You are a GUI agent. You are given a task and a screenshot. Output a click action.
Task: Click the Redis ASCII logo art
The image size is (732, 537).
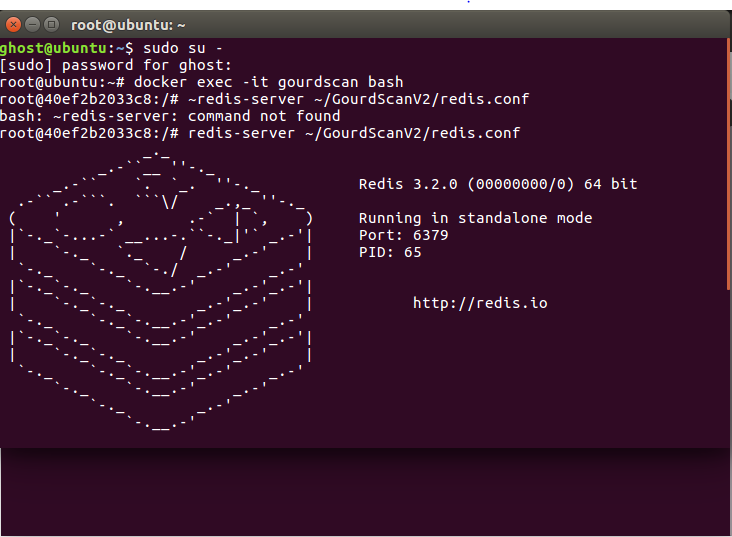(160, 290)
